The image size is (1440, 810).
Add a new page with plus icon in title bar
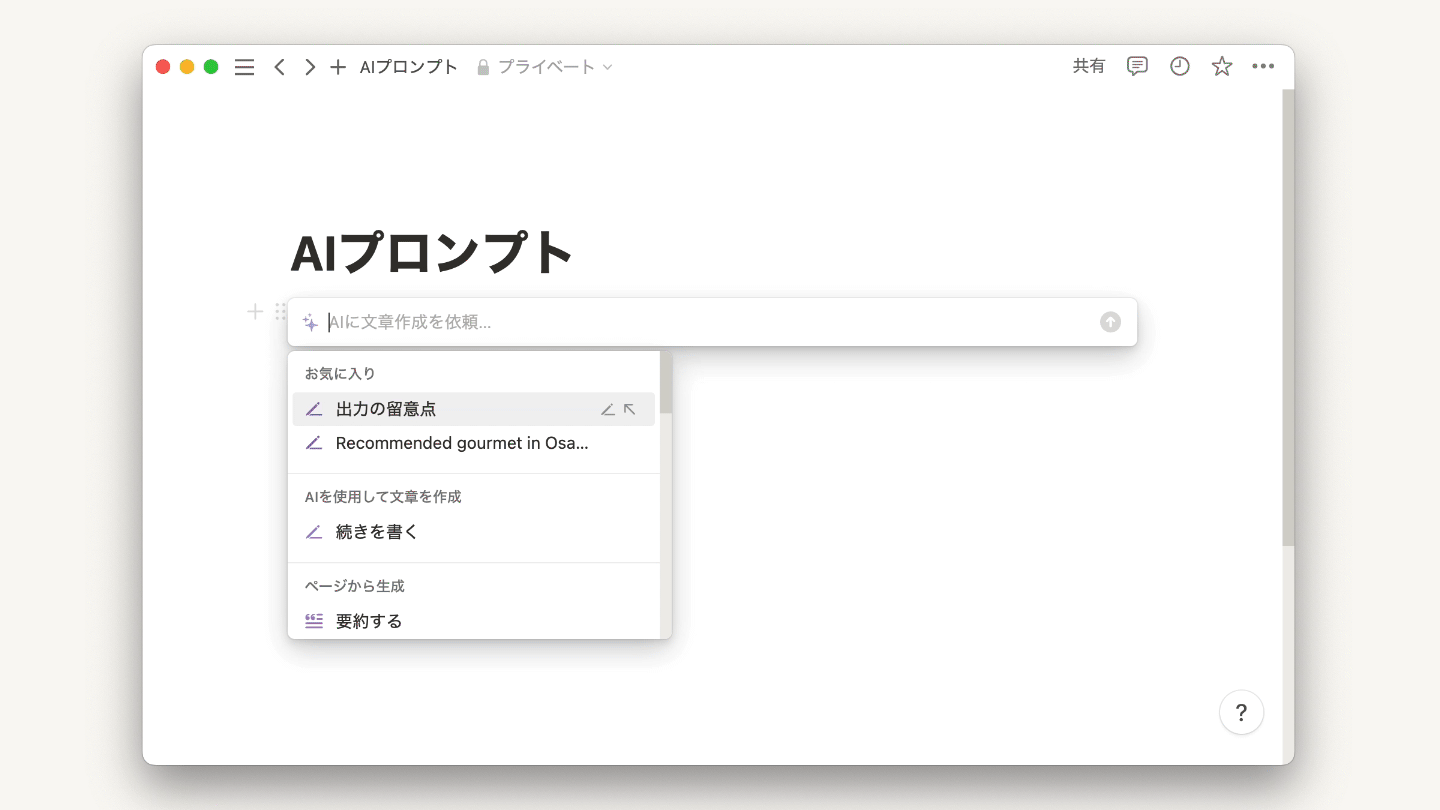click(x=338, y=67)
